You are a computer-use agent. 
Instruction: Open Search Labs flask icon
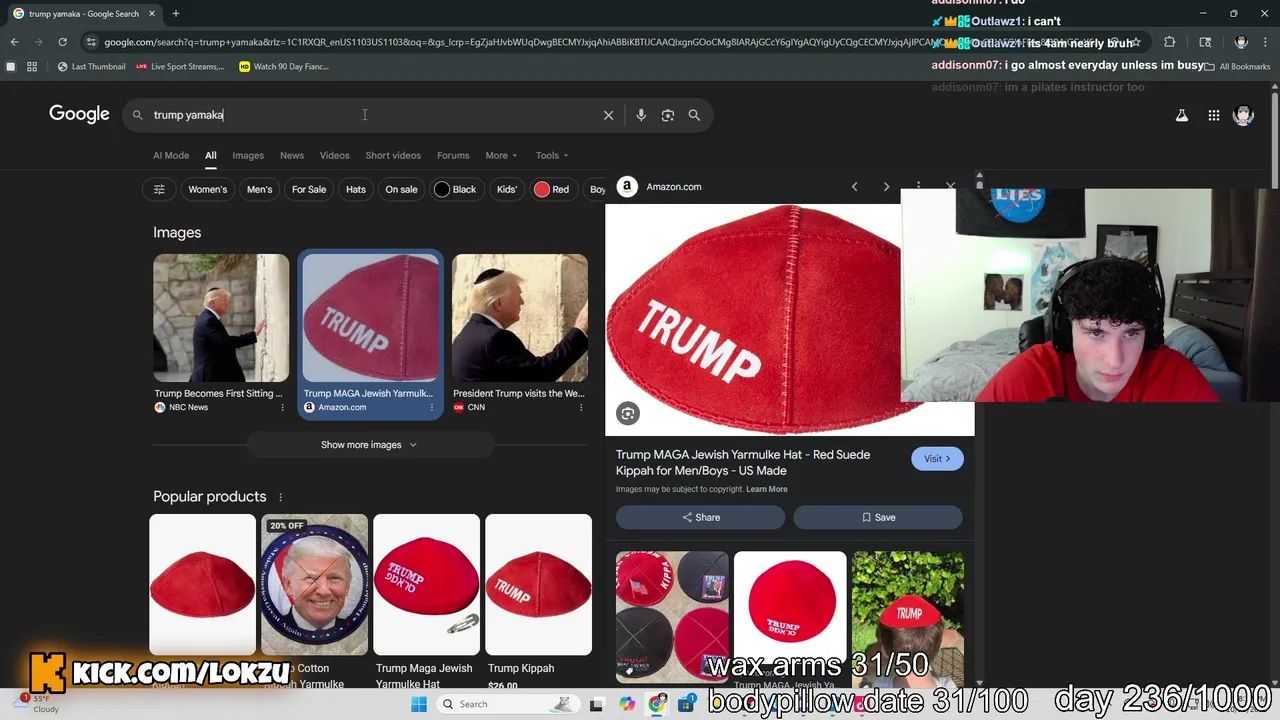tap(1182, 115)
